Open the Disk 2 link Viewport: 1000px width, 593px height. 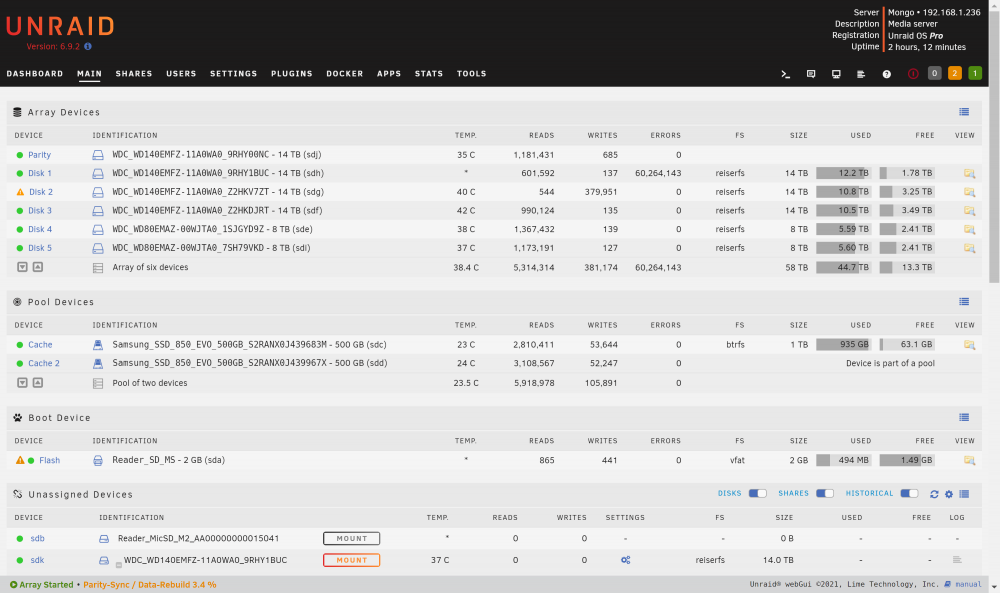[x=41, y=192]
